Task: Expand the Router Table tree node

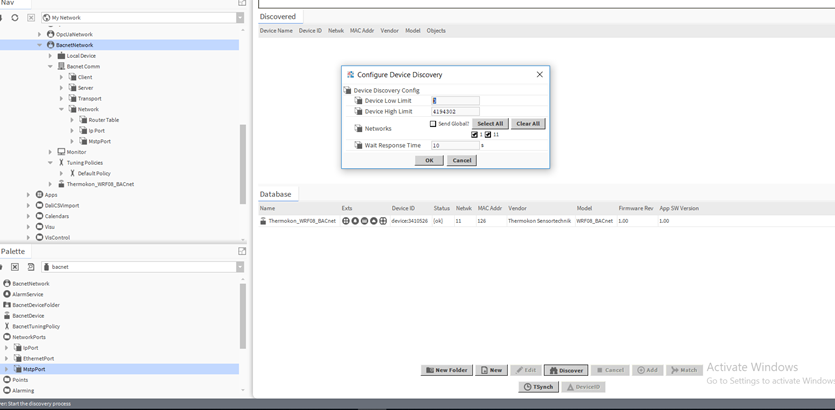Action: (72, 120)
